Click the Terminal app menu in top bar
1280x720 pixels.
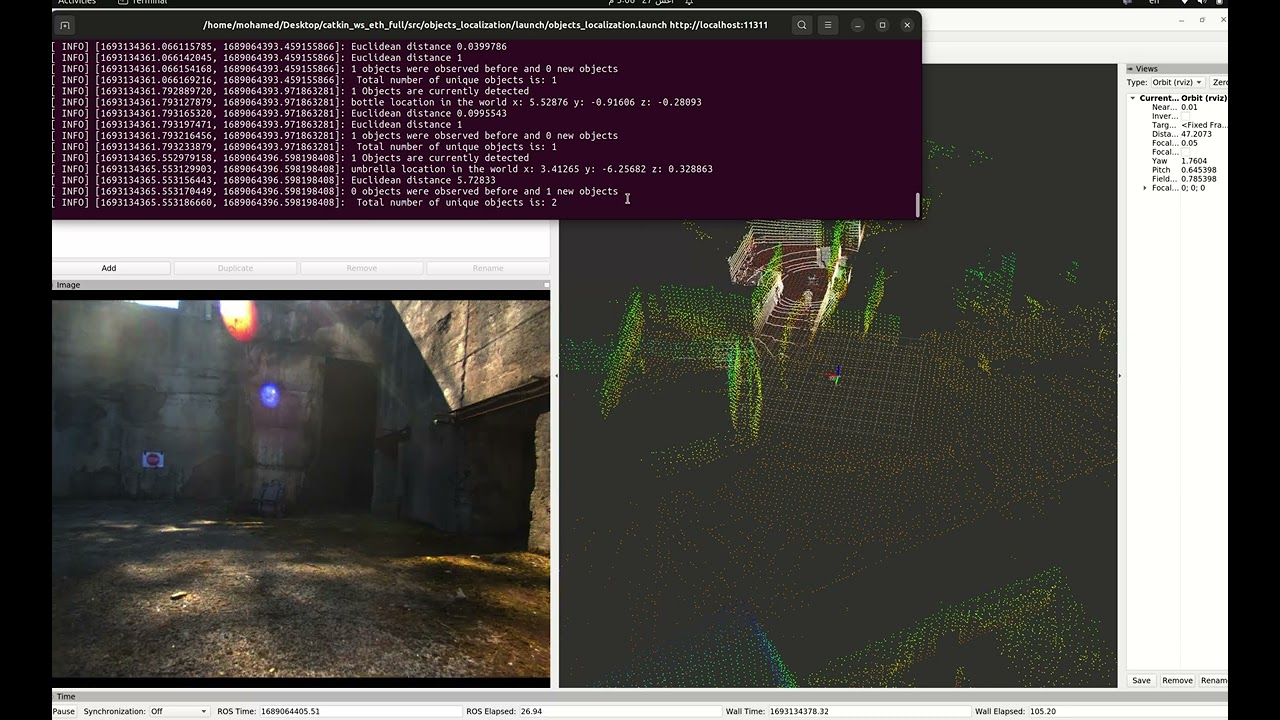pos(143,3)
